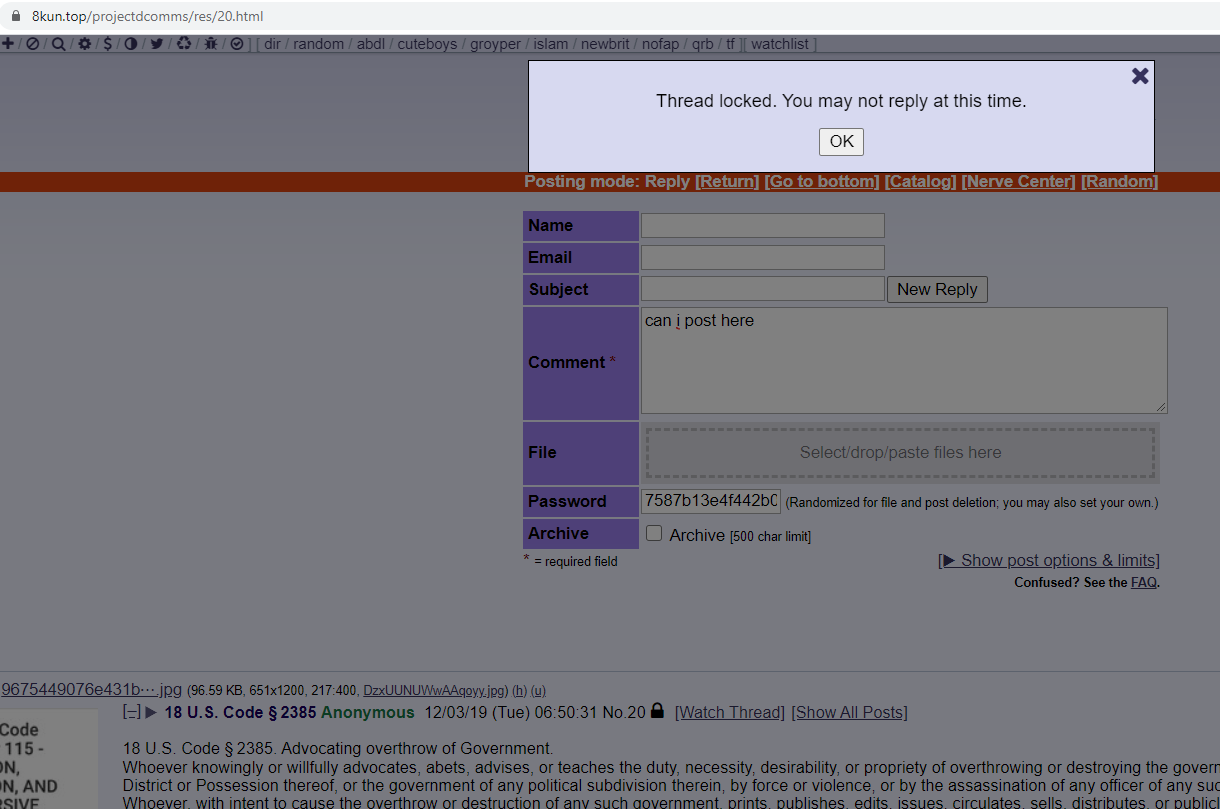Click the post image thumbnail
Screen dimensions: 1220x809
pos(48,758)
